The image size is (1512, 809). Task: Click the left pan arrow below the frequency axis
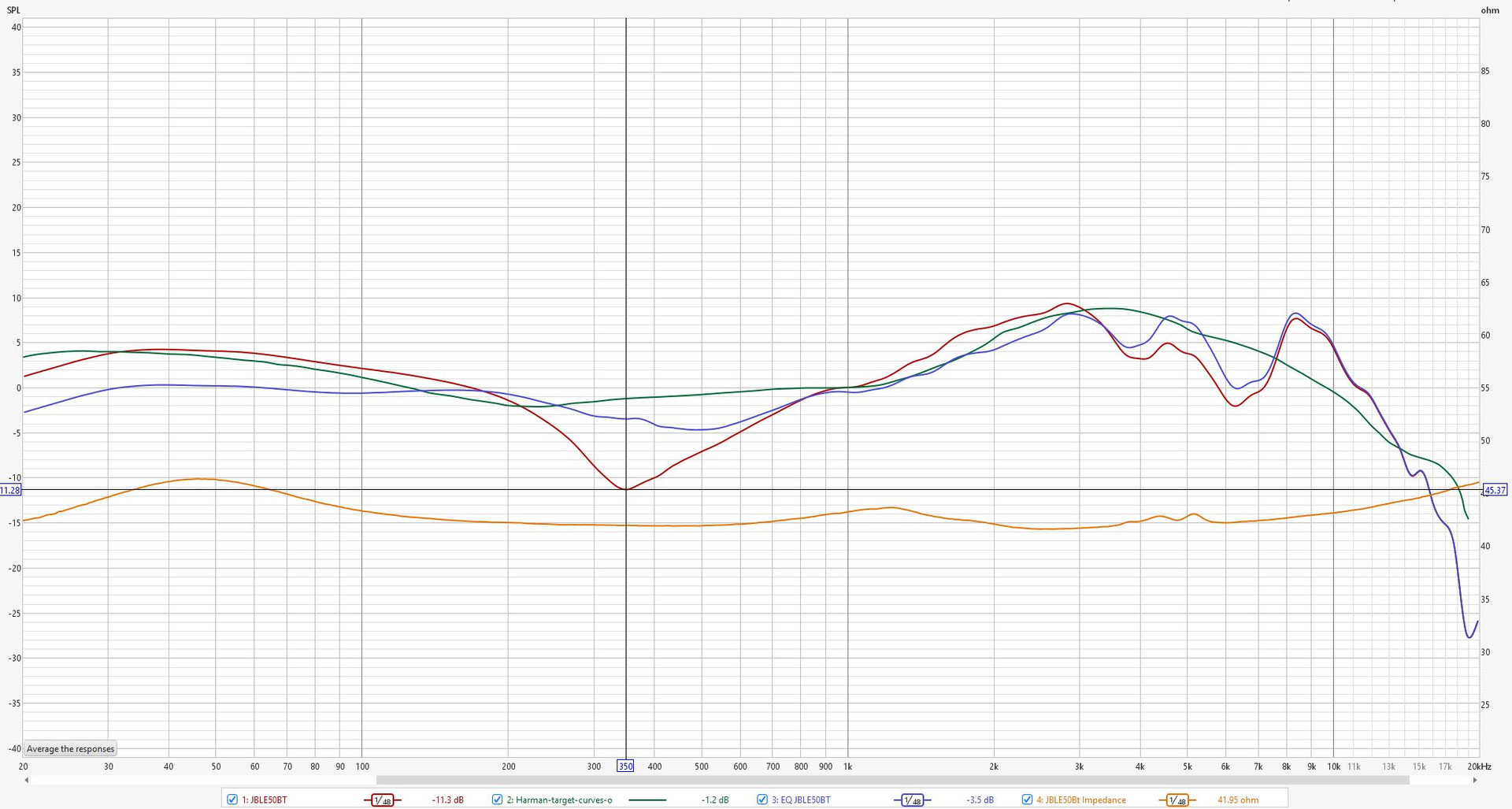pyautogui.click(x=25, y=780)
